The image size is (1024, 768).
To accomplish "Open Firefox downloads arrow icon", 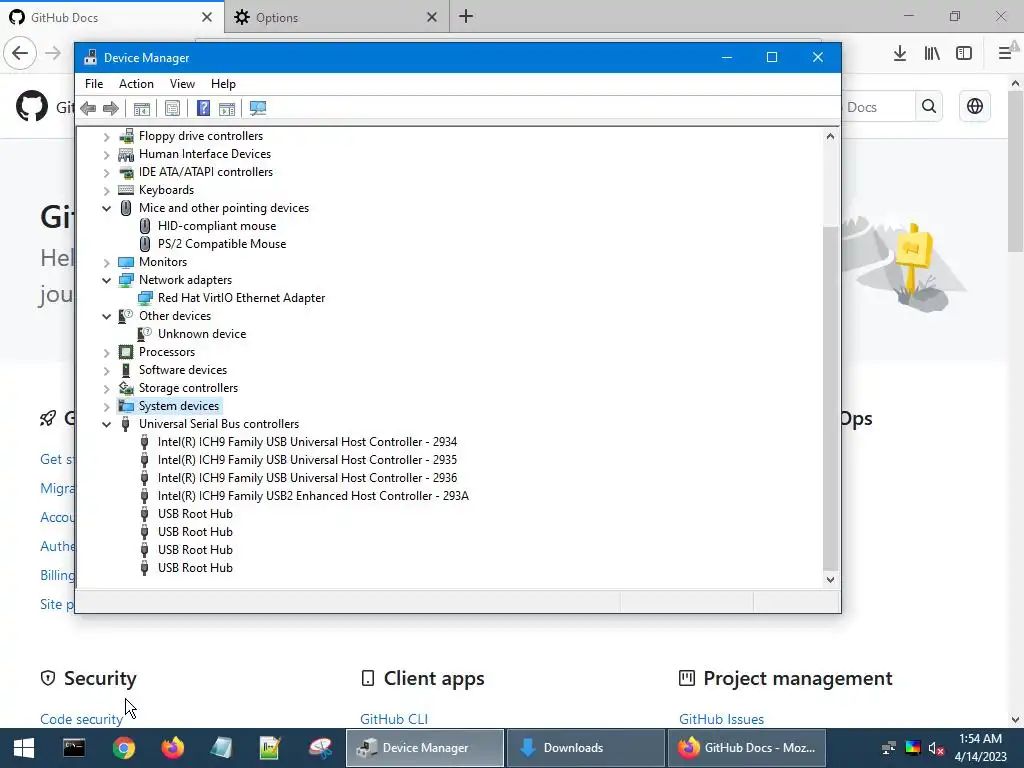I will [900, 54].
